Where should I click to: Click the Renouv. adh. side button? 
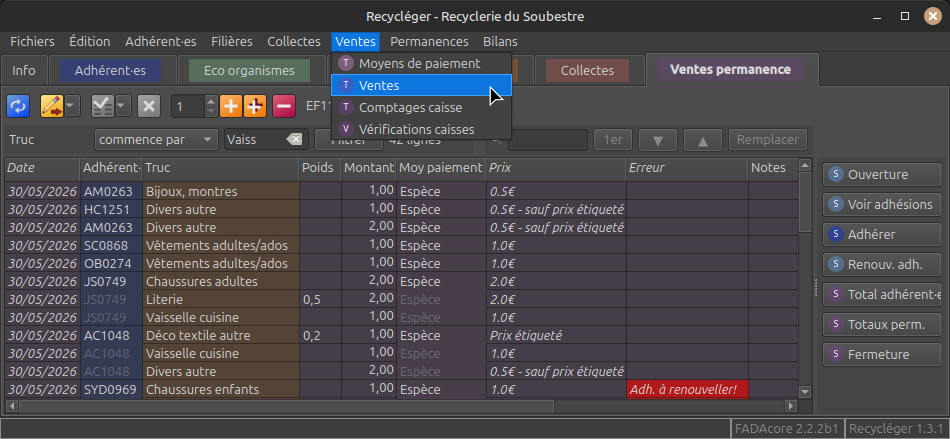pyautogui.click(x=882, y=264)
